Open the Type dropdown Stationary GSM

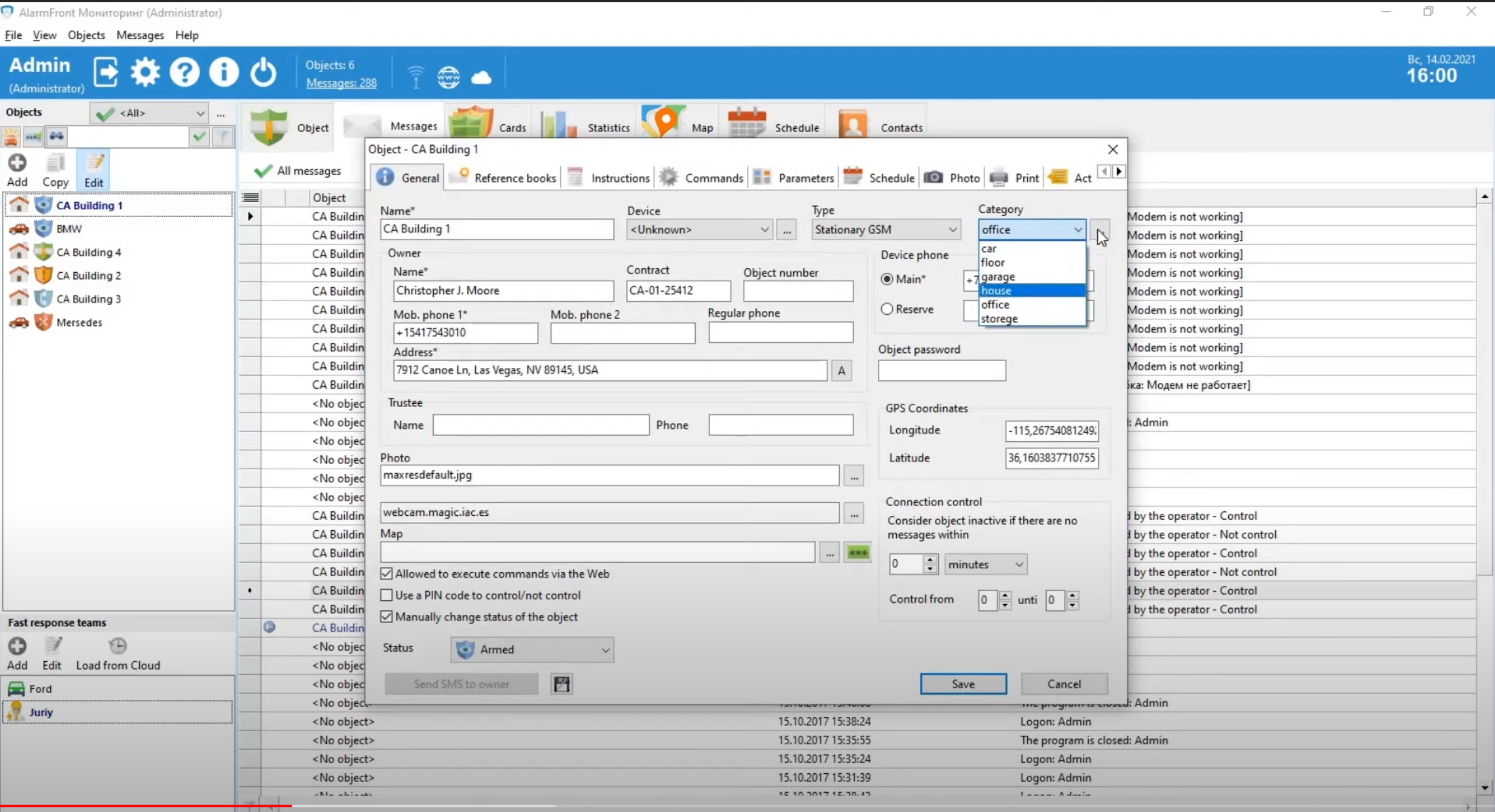pyautogui.click(x=885, y=229)
